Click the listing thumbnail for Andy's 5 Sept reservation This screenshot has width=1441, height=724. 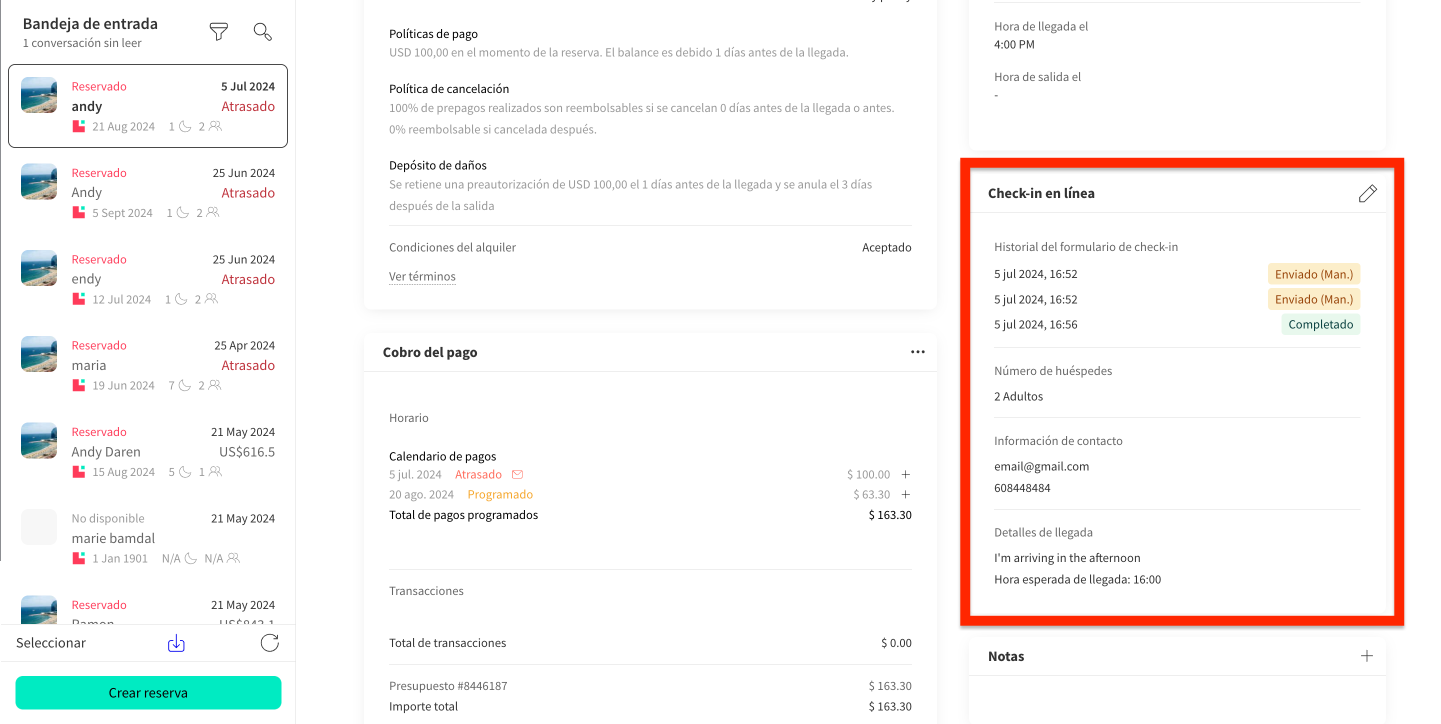point(39,182)
